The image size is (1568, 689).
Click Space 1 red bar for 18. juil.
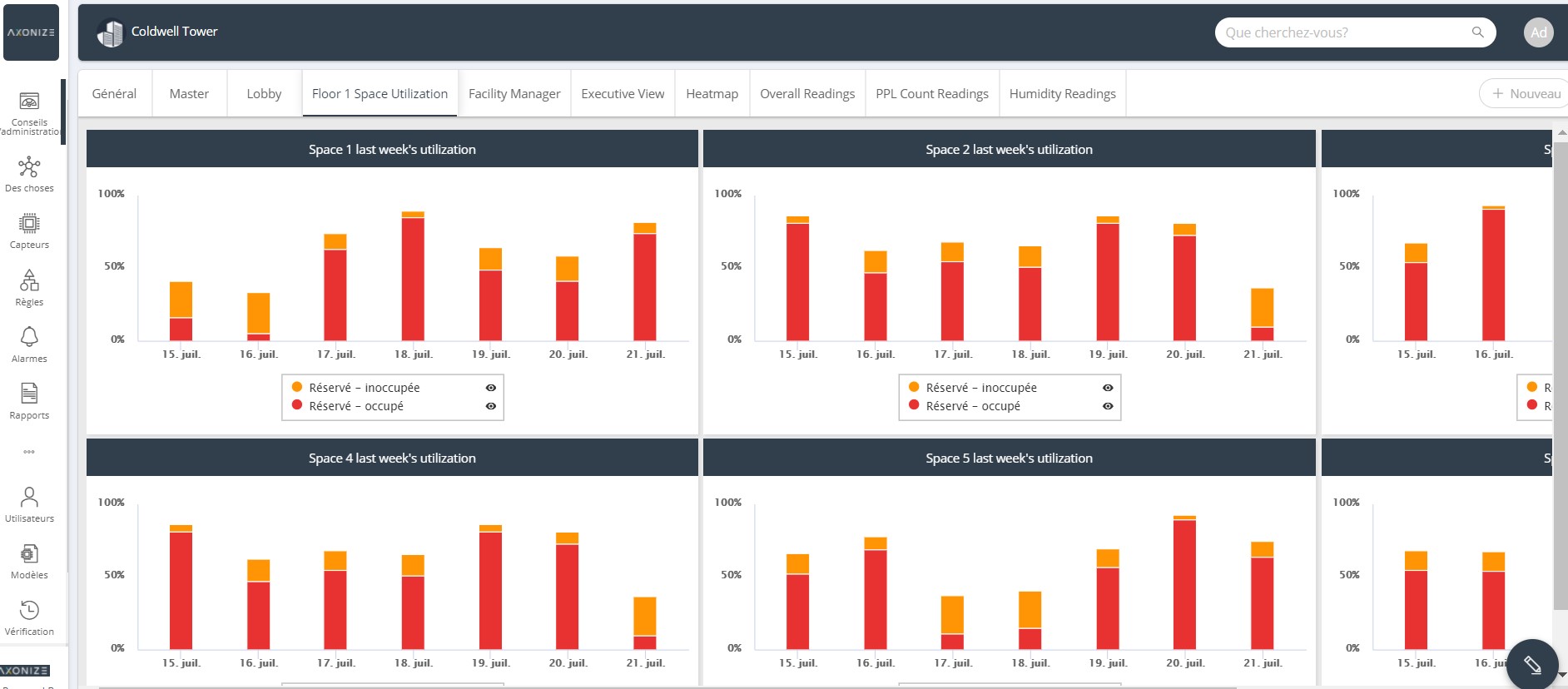tap(413, 279)
